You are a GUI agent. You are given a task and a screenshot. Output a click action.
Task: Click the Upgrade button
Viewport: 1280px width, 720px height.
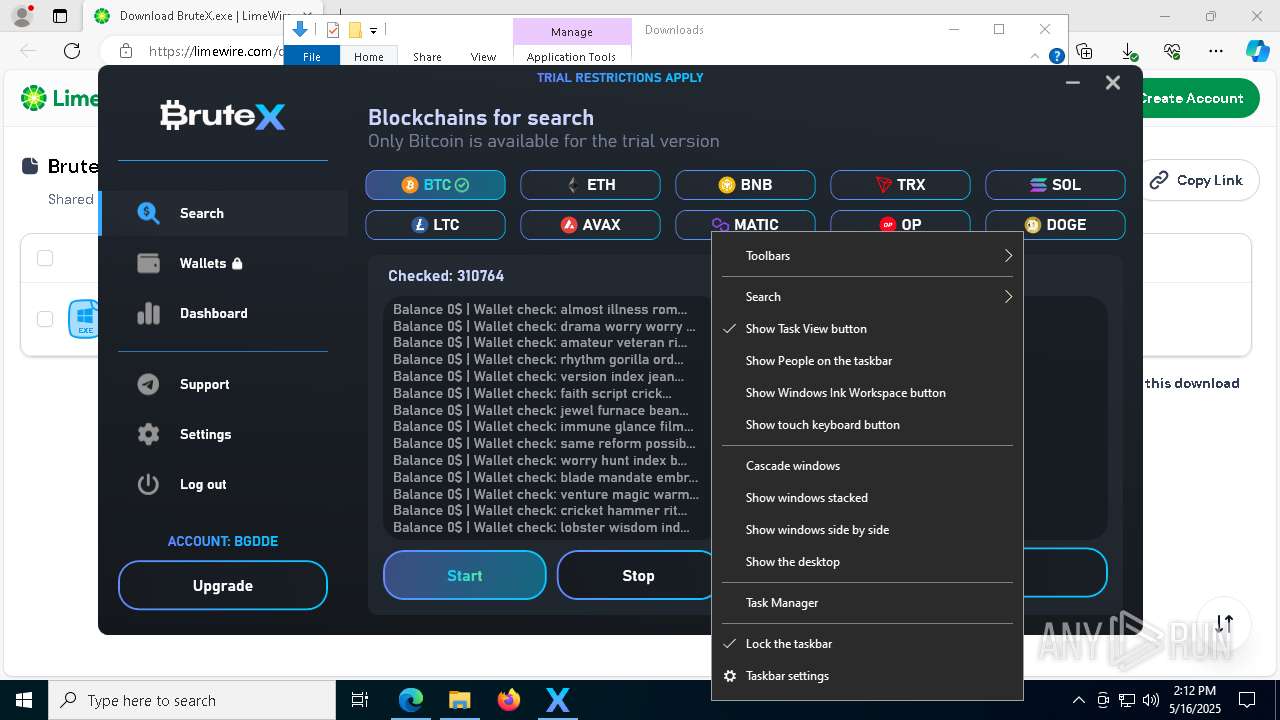(x=223, y=586)
